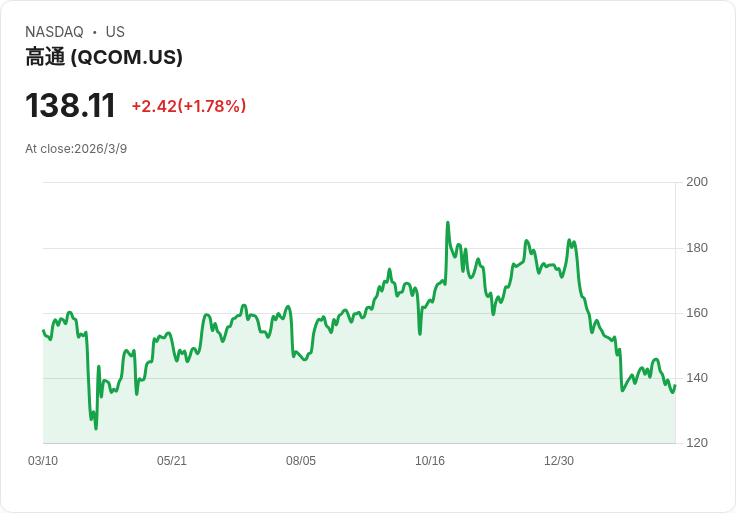
Task: Click the At close date text
Action: 76,149
